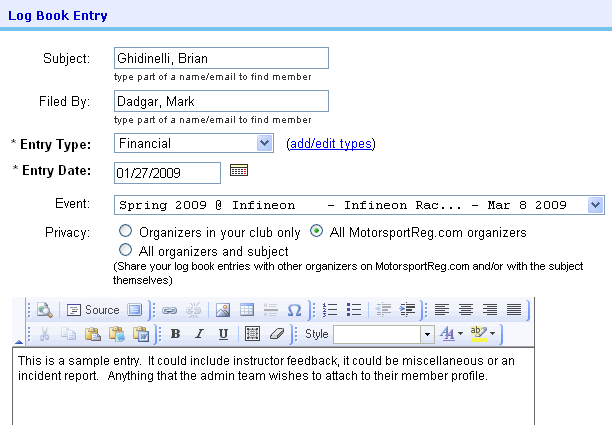Choose 'All organizers and subject' privacy
The width and height of the screenshot is (612, 425).
[125, 250]
